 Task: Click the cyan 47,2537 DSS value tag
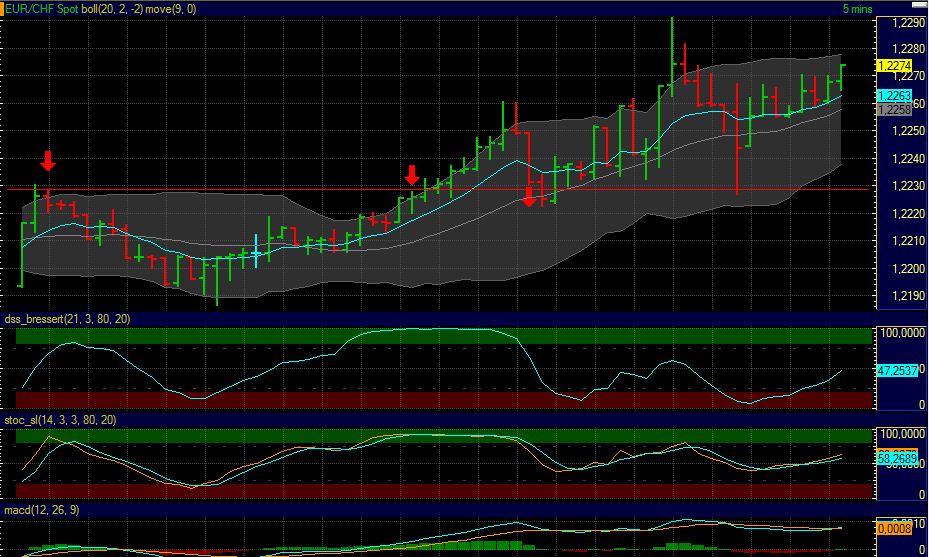[896, 370]
